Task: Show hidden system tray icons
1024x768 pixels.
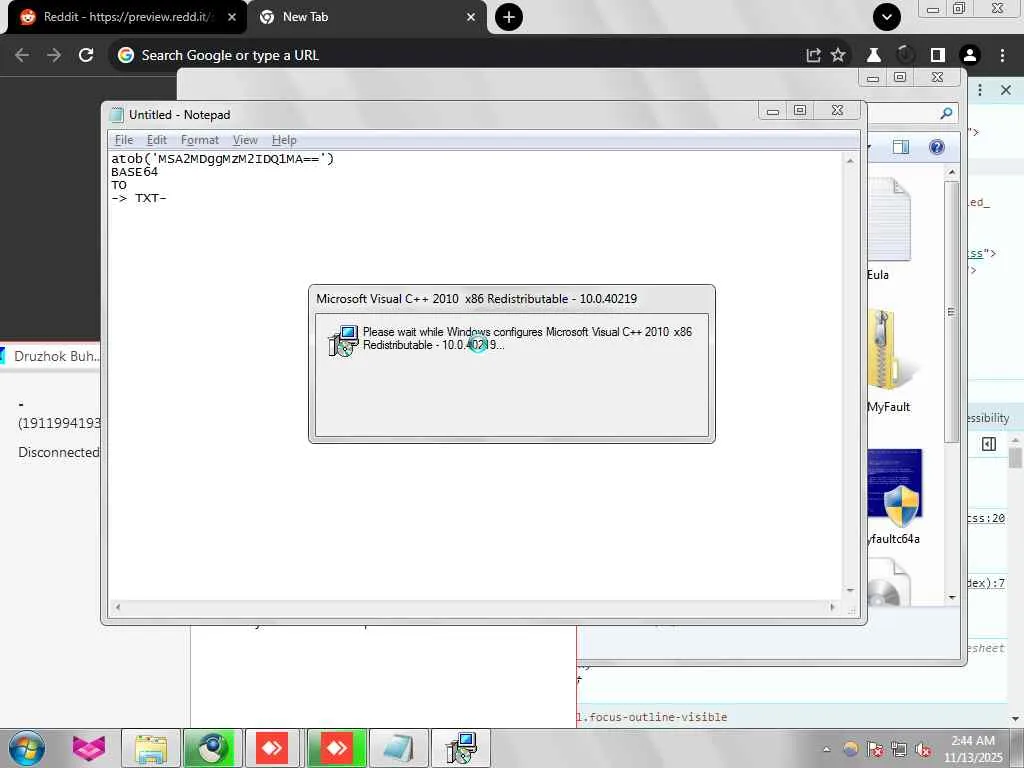Action: click(x=826, y=749)
